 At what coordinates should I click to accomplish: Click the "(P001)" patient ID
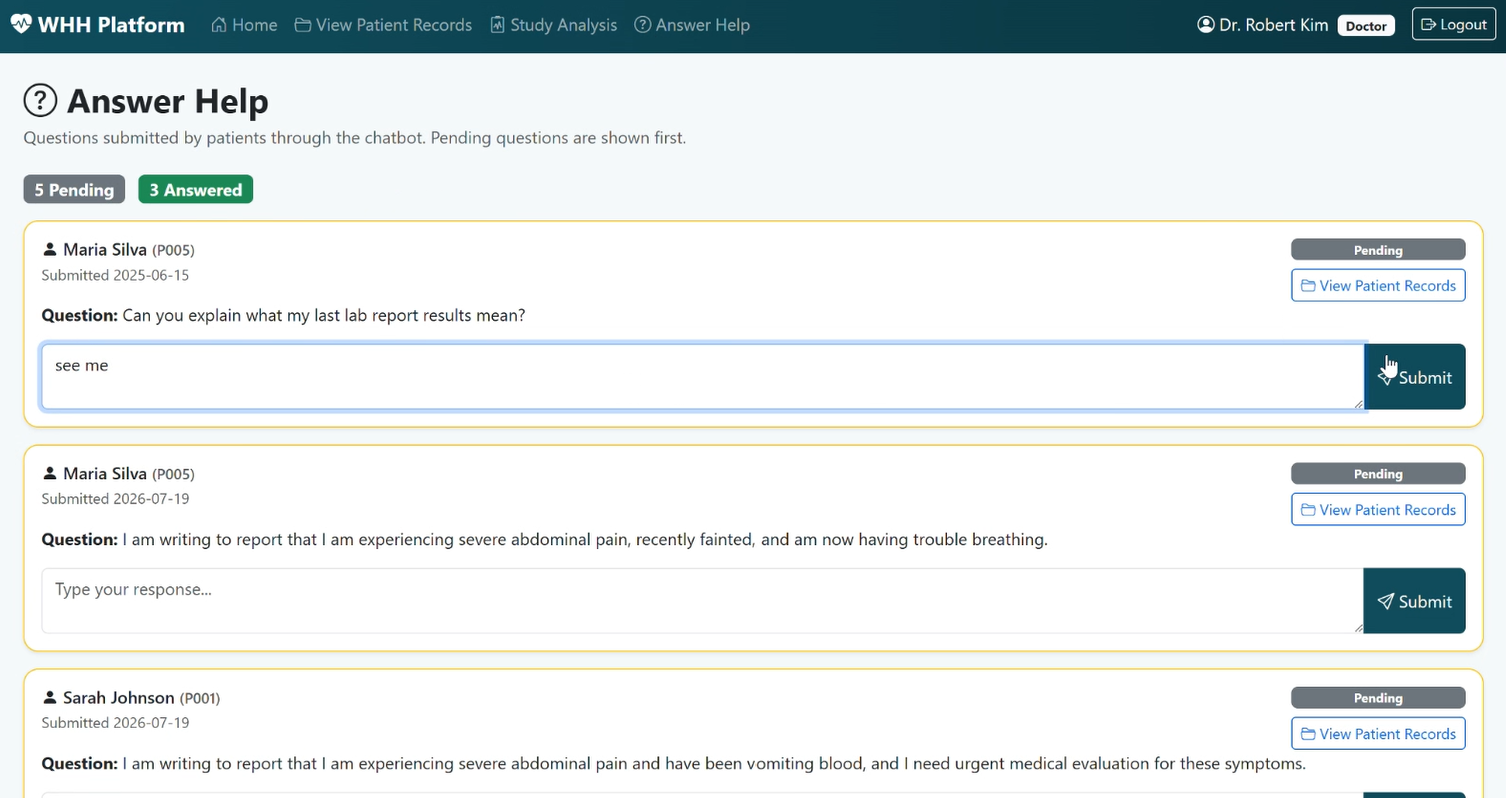click(x=200, y=698)
